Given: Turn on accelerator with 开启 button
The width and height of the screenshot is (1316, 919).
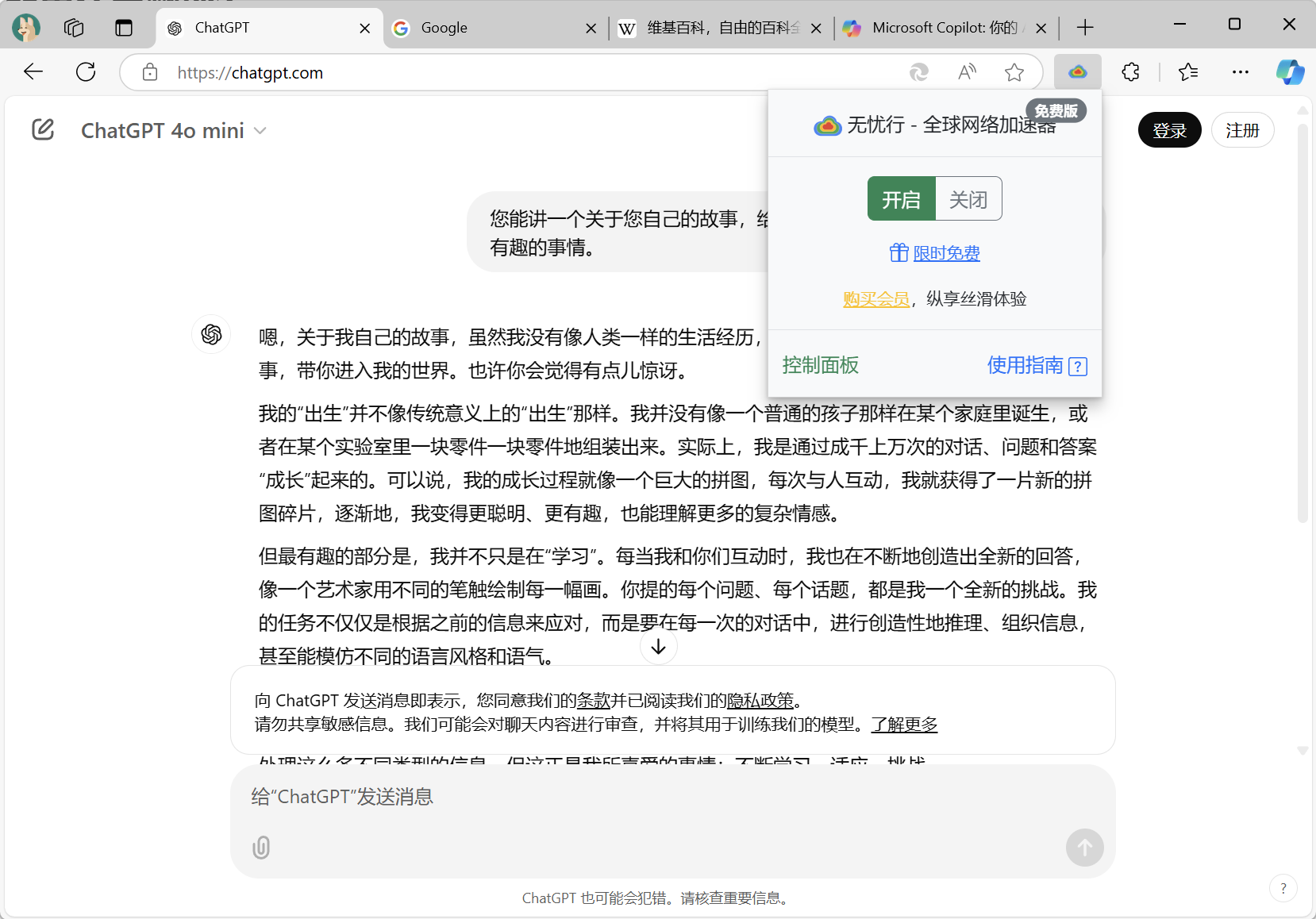Looking at the screenshot, I should (x=901, y=199).
